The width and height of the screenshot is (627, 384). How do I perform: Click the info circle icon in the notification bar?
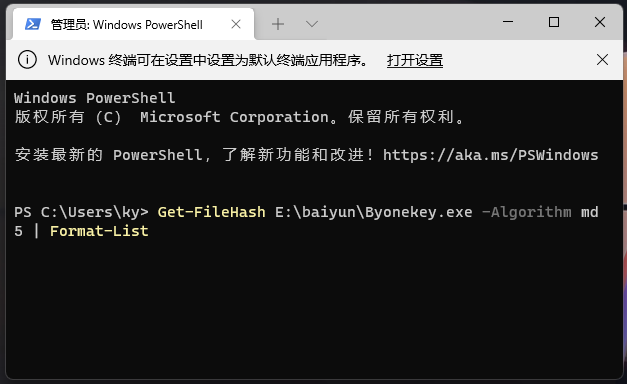(x=27, y=60)
